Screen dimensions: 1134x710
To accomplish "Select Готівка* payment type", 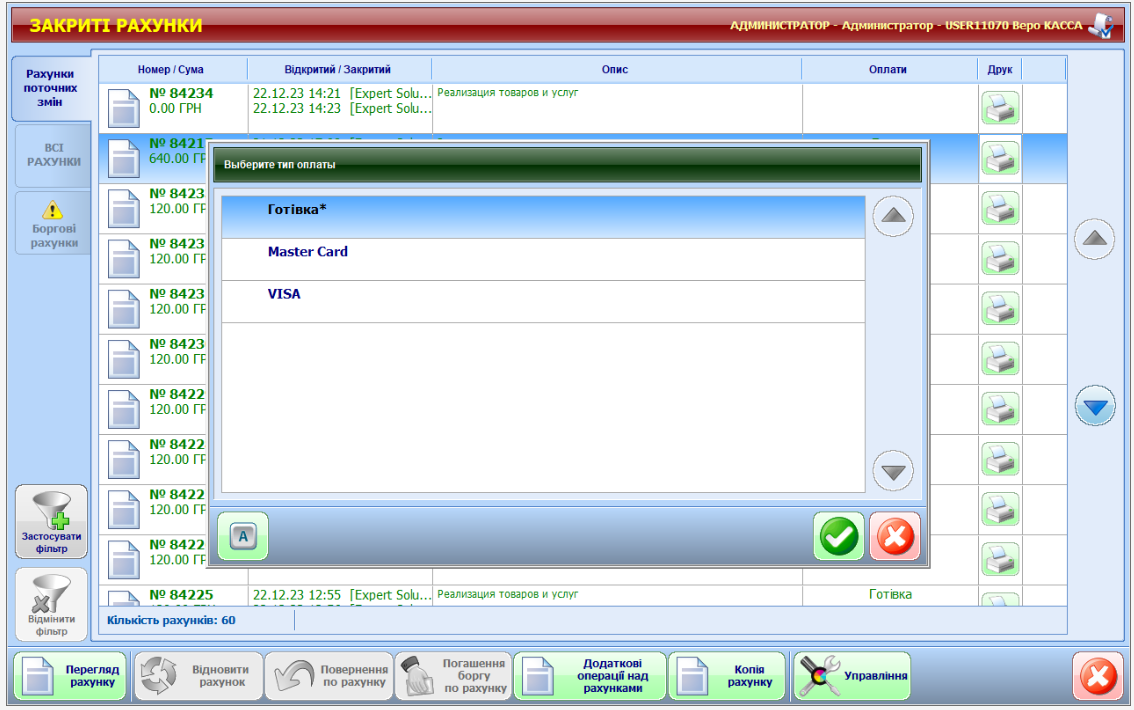I will pyautogui.click(x=542, y=216).
